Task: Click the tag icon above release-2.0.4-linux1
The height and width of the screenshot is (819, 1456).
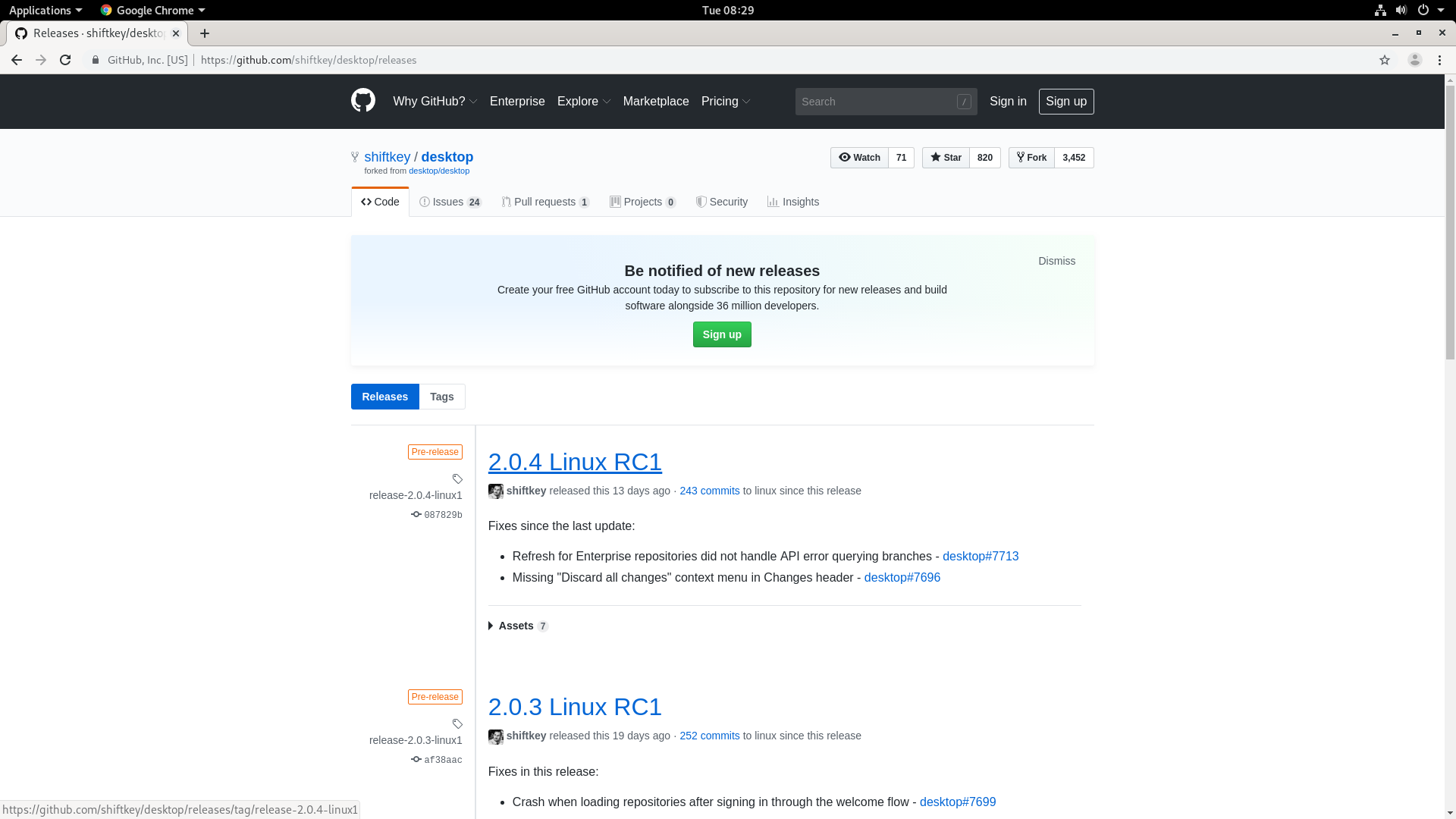Action: point(457,479)
